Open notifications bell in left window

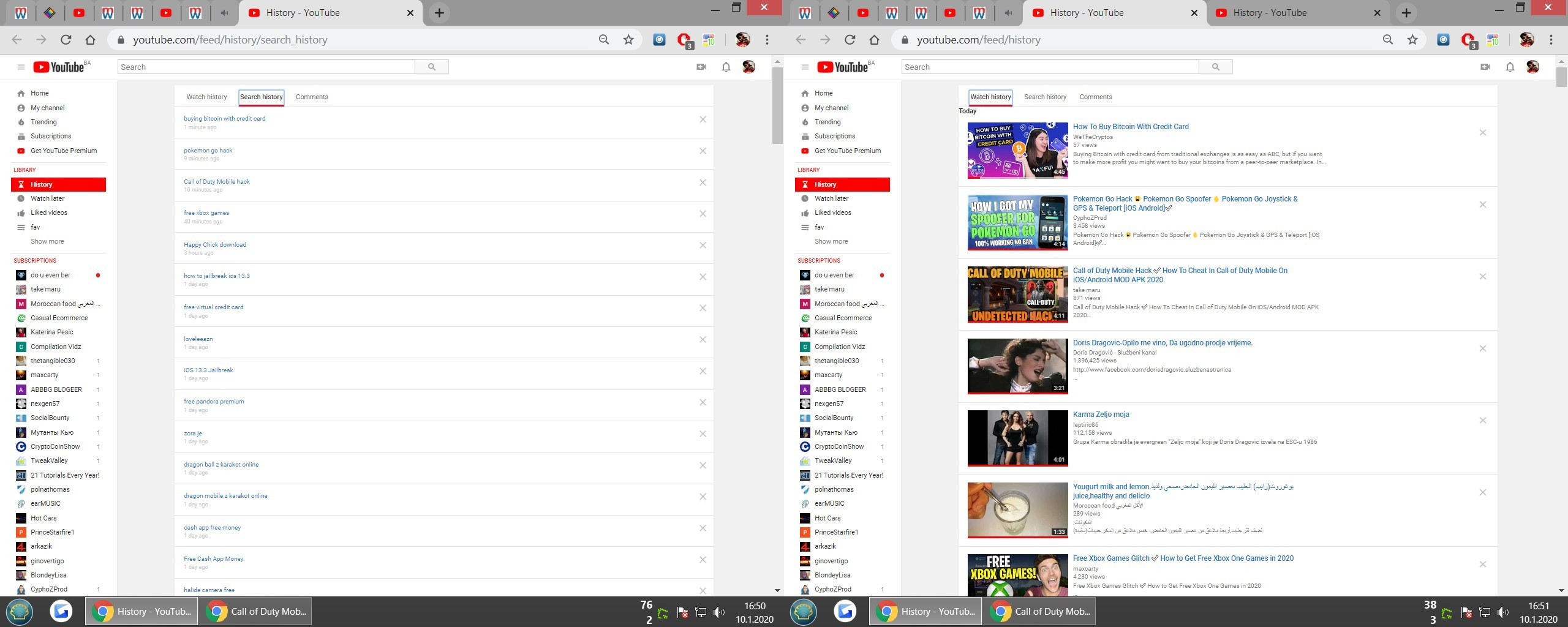pos(726,67)
